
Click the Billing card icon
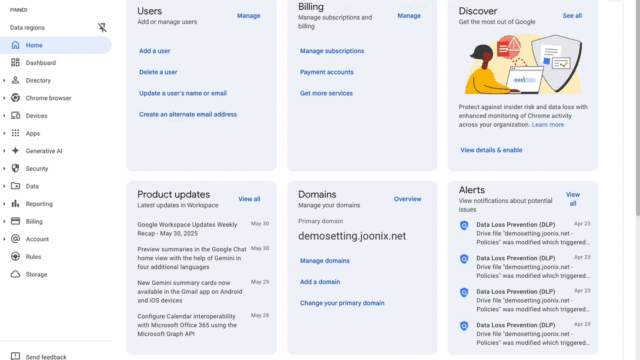coord(16,221)
